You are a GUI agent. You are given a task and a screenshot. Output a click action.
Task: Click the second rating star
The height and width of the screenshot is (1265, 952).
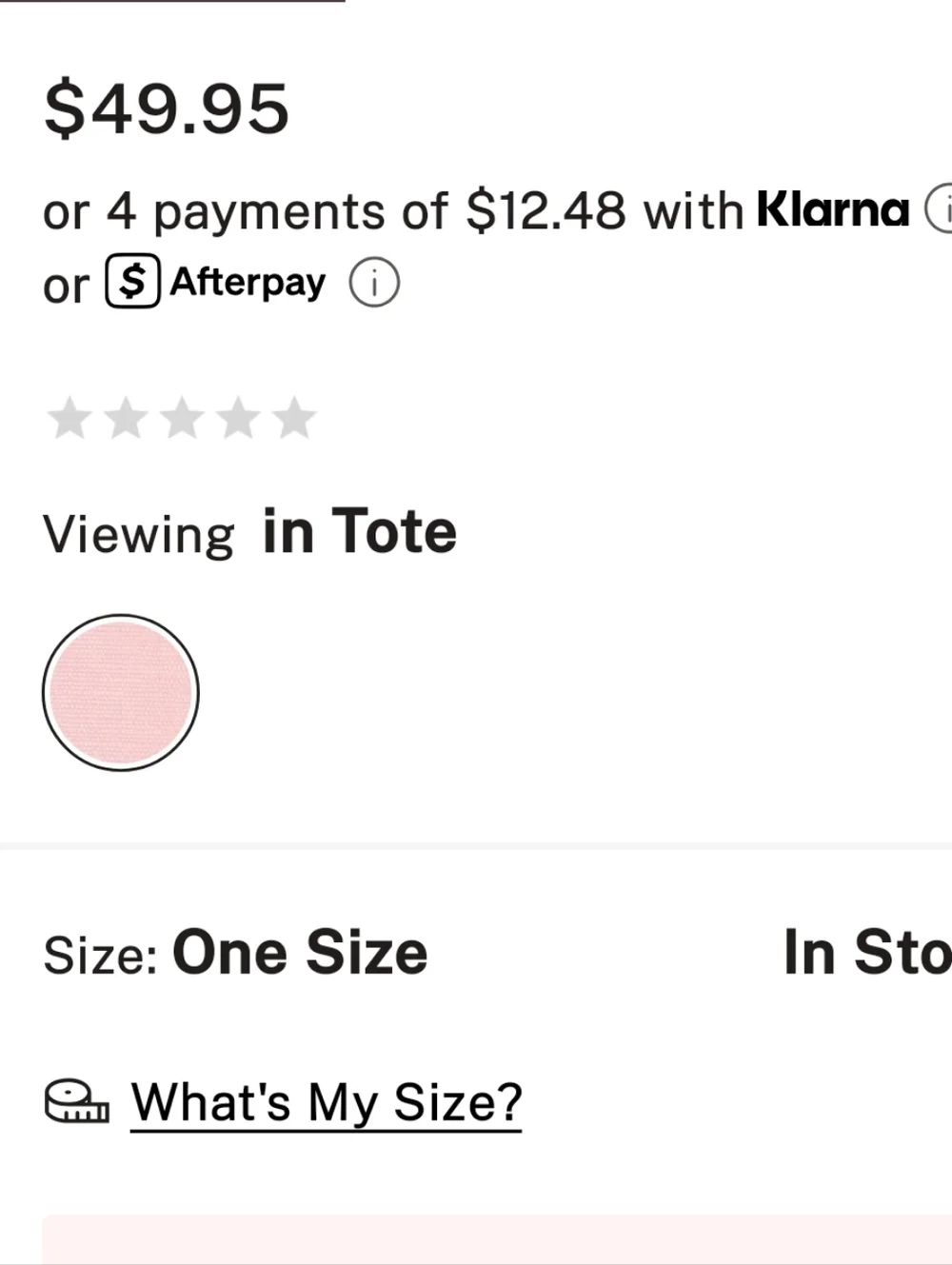point(126,419)
